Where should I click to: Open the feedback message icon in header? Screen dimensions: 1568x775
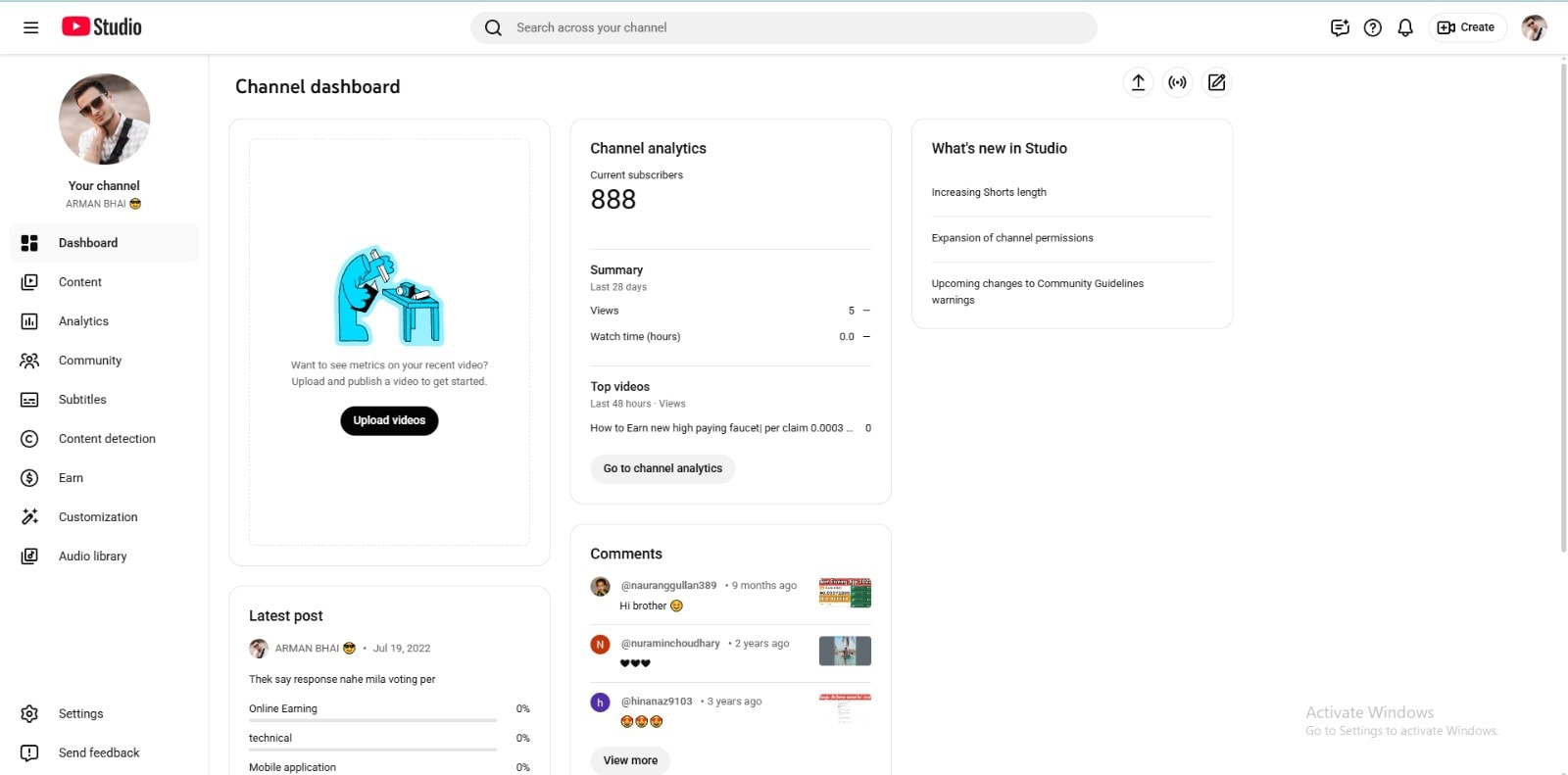1340,27
